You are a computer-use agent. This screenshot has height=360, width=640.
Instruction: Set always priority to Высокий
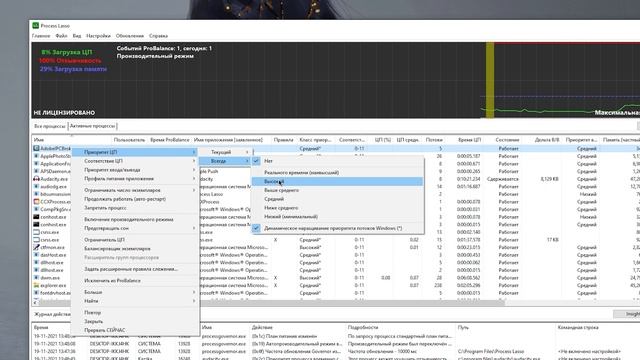click(x=337, y=181)
